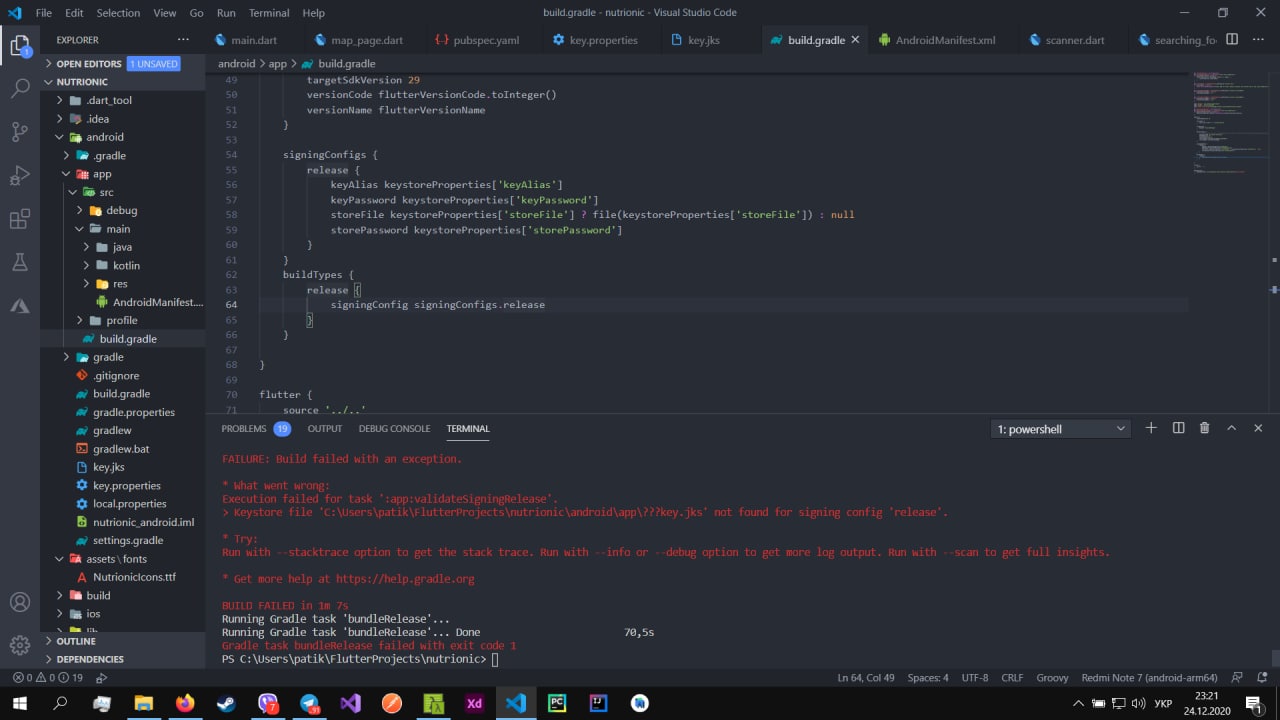This screenshot has height=720, width=1280.
Task: Open PyCharm from the taskbar
Action: [557, 703]
